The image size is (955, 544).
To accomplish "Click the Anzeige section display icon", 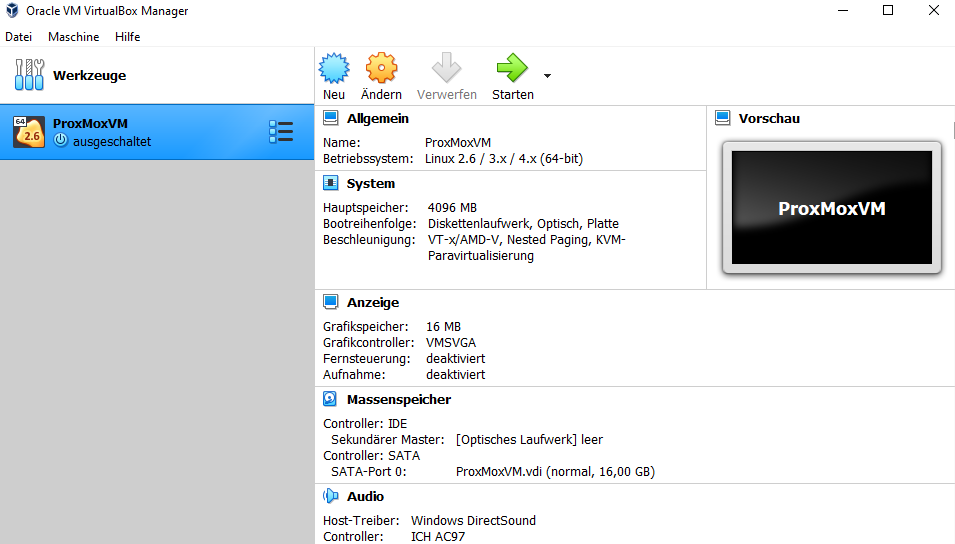I will point(331,302).
